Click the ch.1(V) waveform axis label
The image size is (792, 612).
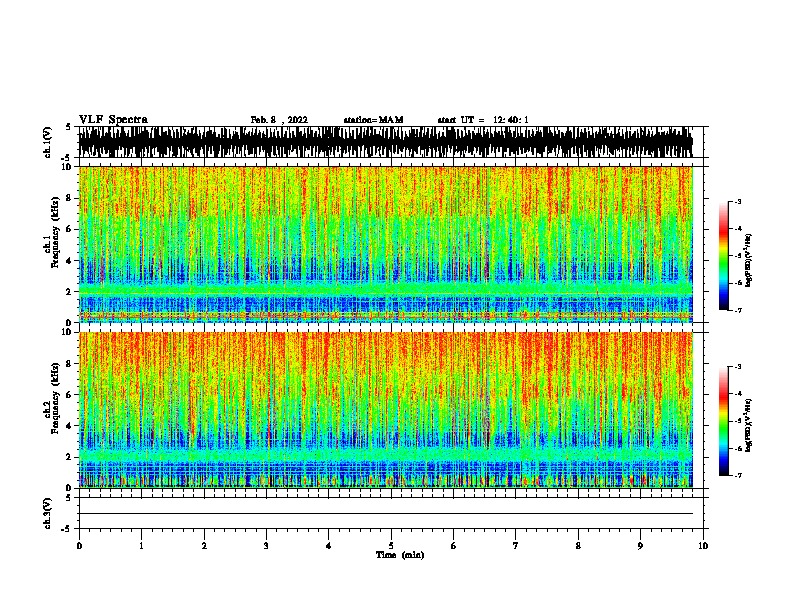click(x=48, y=142)
